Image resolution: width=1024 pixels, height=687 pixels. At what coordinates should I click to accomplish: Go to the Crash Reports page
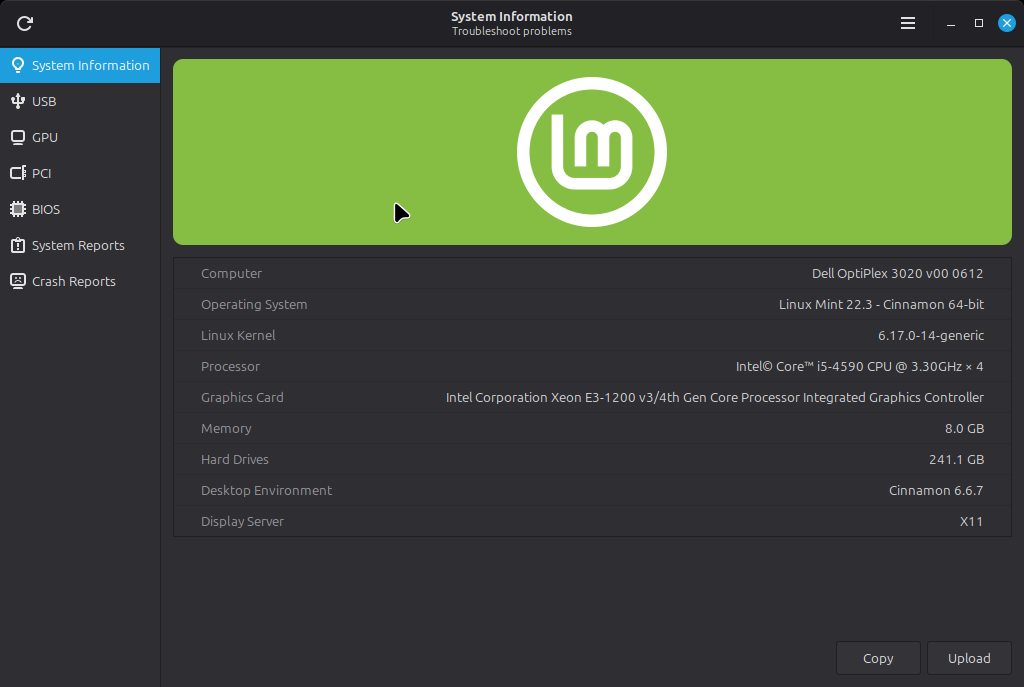[74, 281]
